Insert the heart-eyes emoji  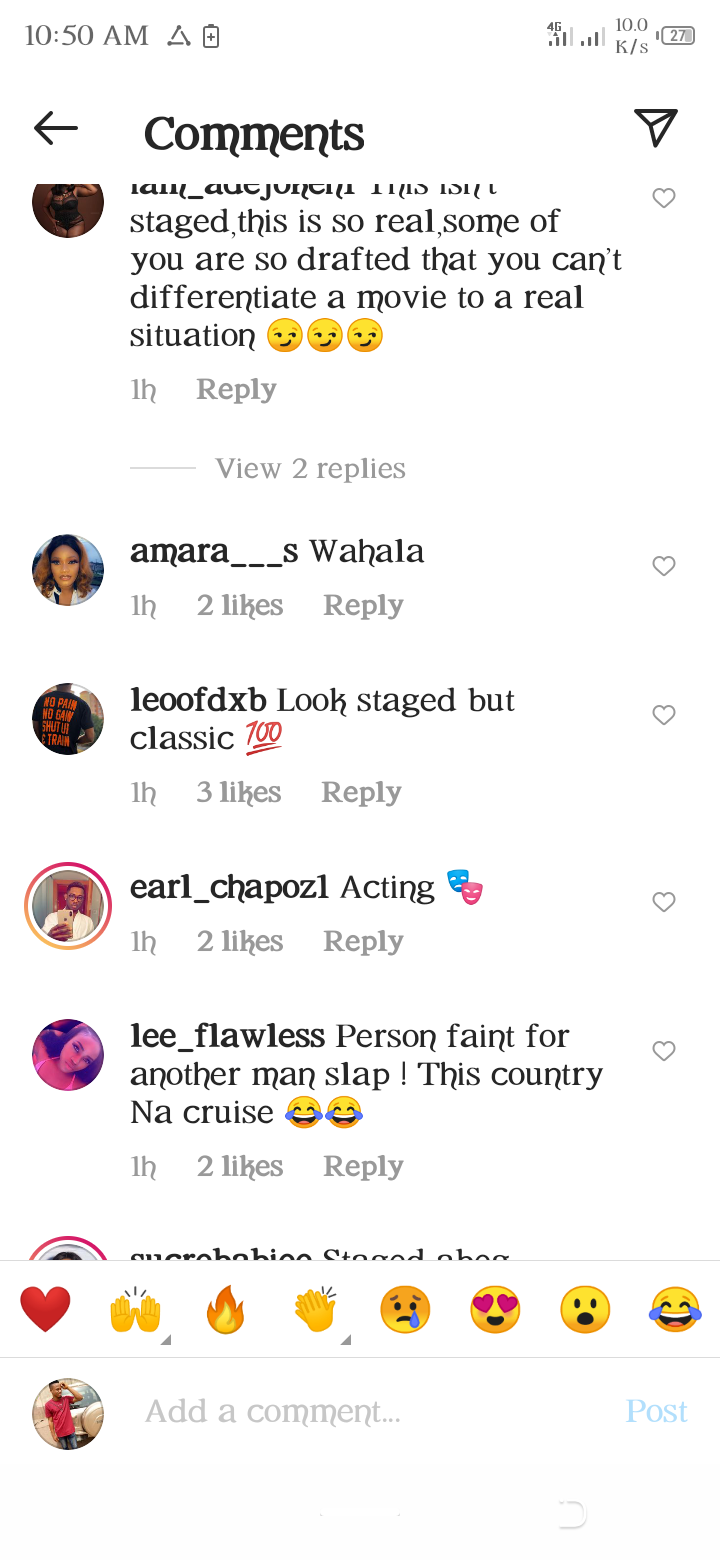pos(495,1310)
